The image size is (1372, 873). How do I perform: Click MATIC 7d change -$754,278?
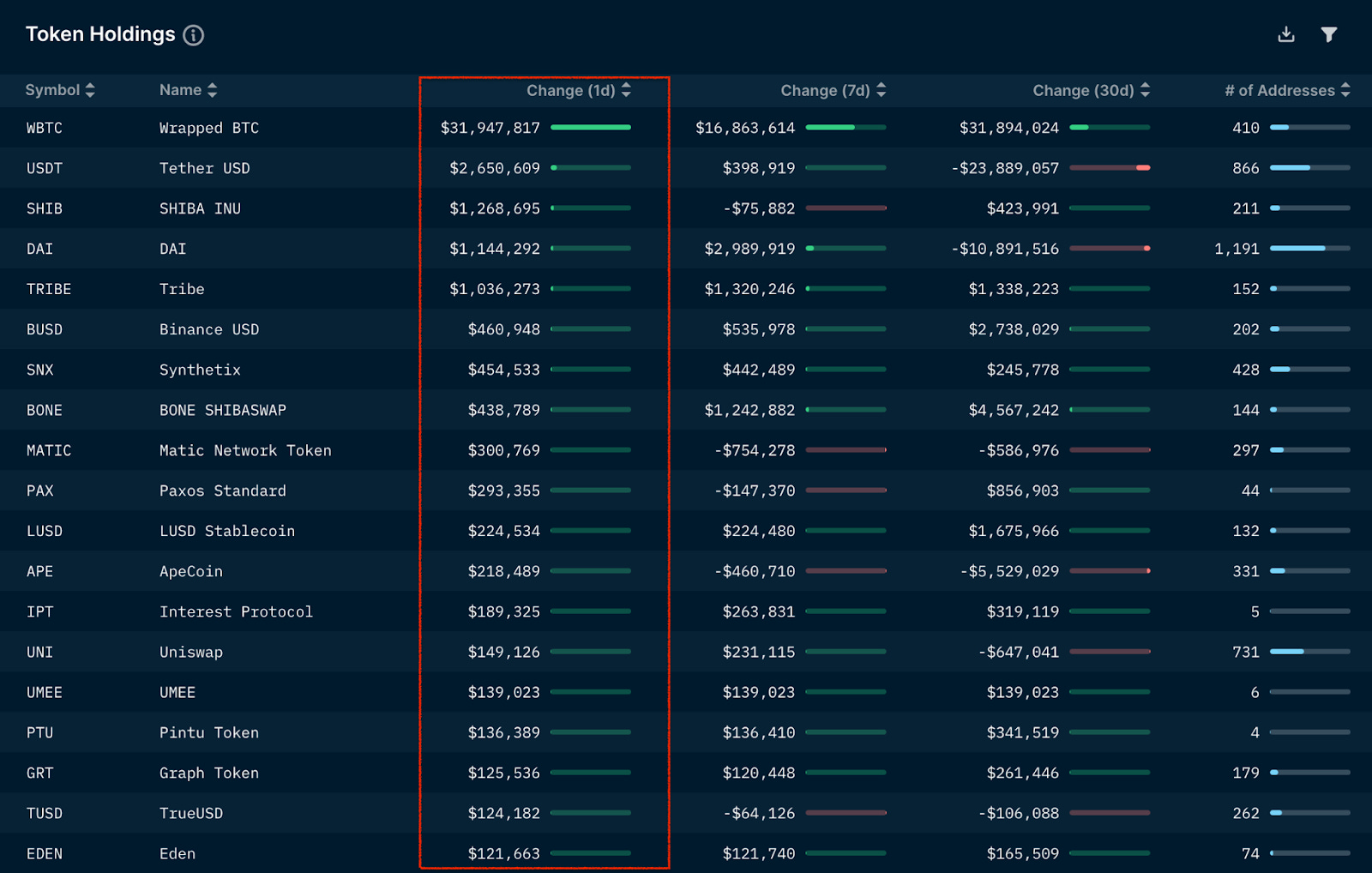click(x=755, y=450)
